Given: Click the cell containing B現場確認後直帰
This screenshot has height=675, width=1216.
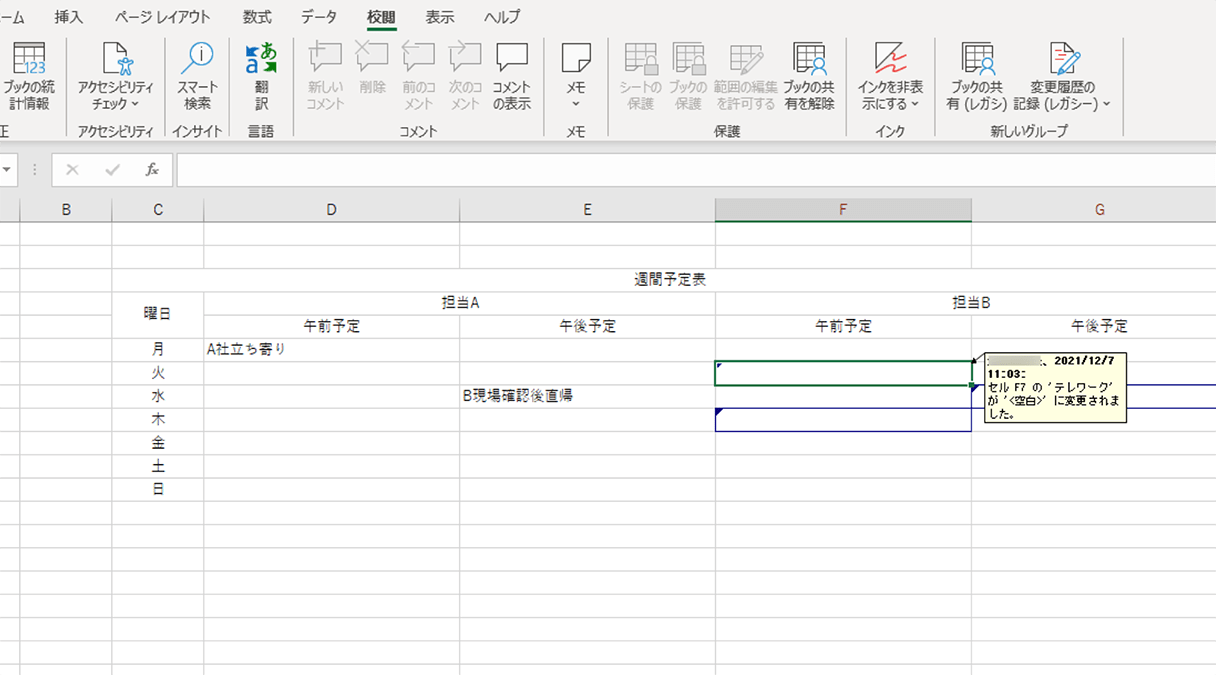Looking at the screenshot, I should [x=588, y=396].
